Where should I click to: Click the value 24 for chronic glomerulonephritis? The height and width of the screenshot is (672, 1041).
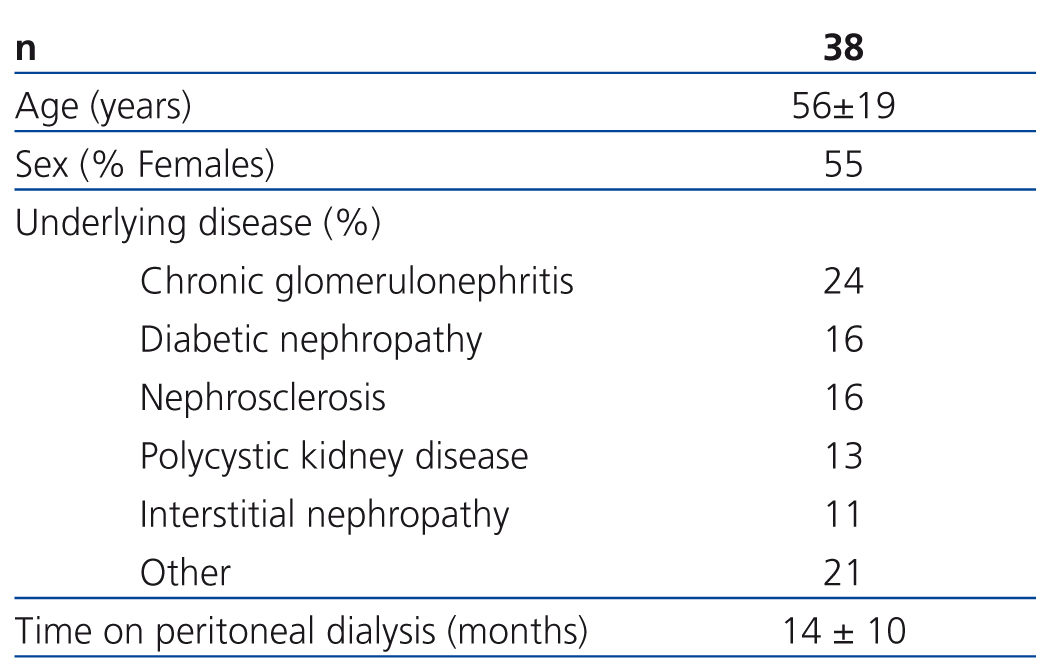tap(843, 281)
